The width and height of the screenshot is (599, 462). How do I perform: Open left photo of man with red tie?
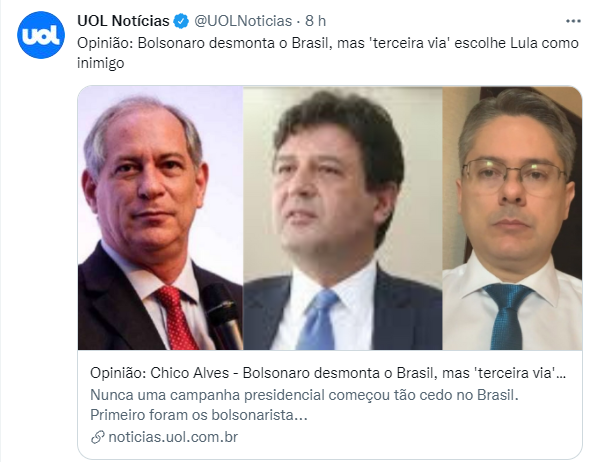pos(160,218)
